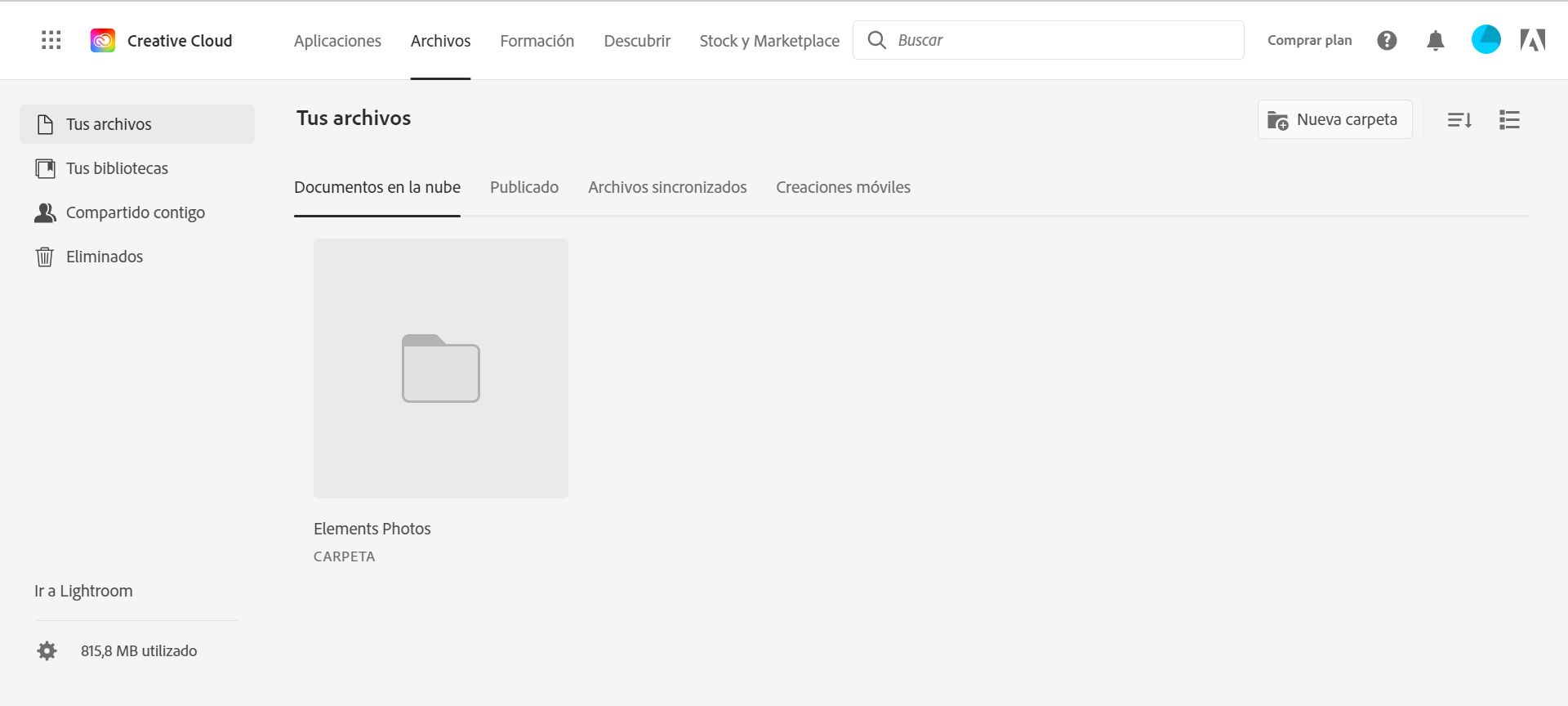Open the user profile avatar
Image resolution: width=1568 pixels, height=706 pixels.
pyautogui.click(x=1486, y=39)
